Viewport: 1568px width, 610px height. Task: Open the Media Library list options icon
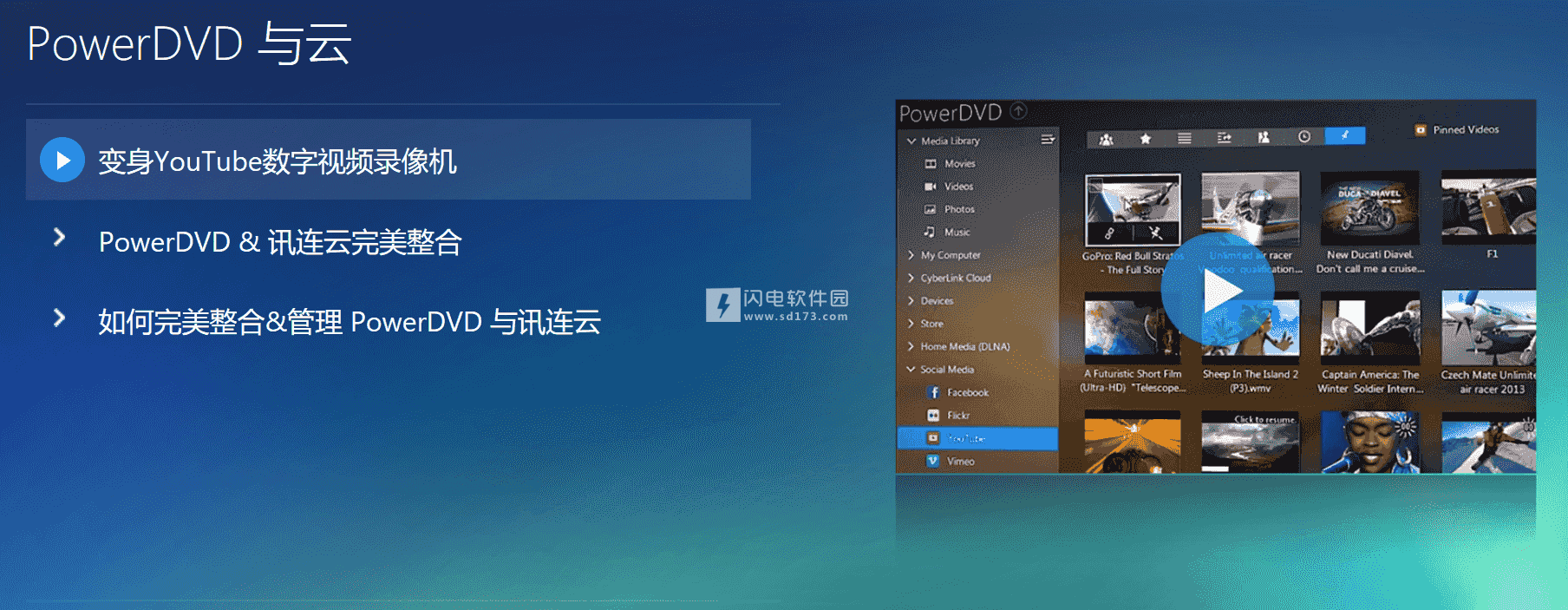click(x=1048, y=140)
